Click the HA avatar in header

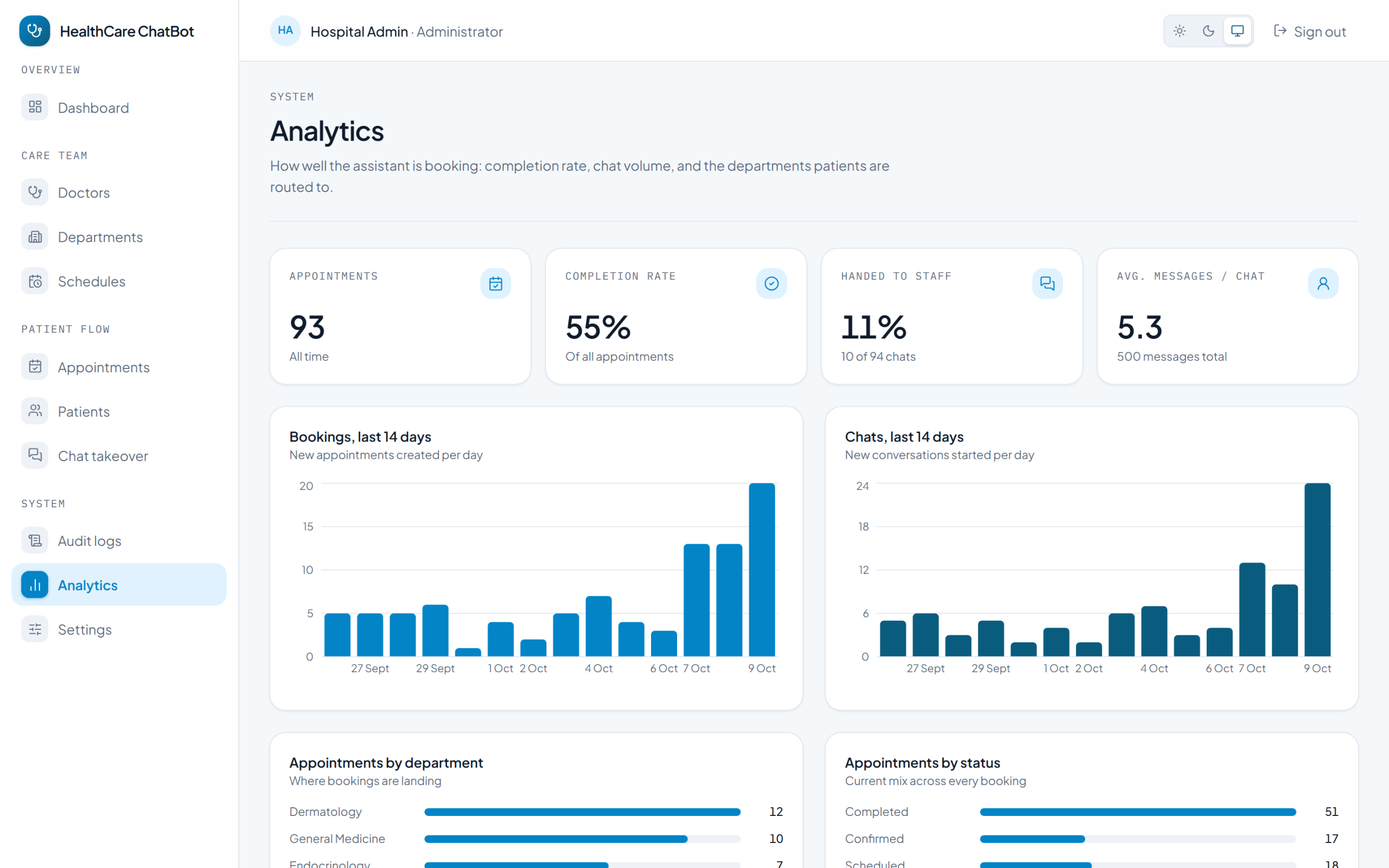pyautogui.click(x=285, y=31)
